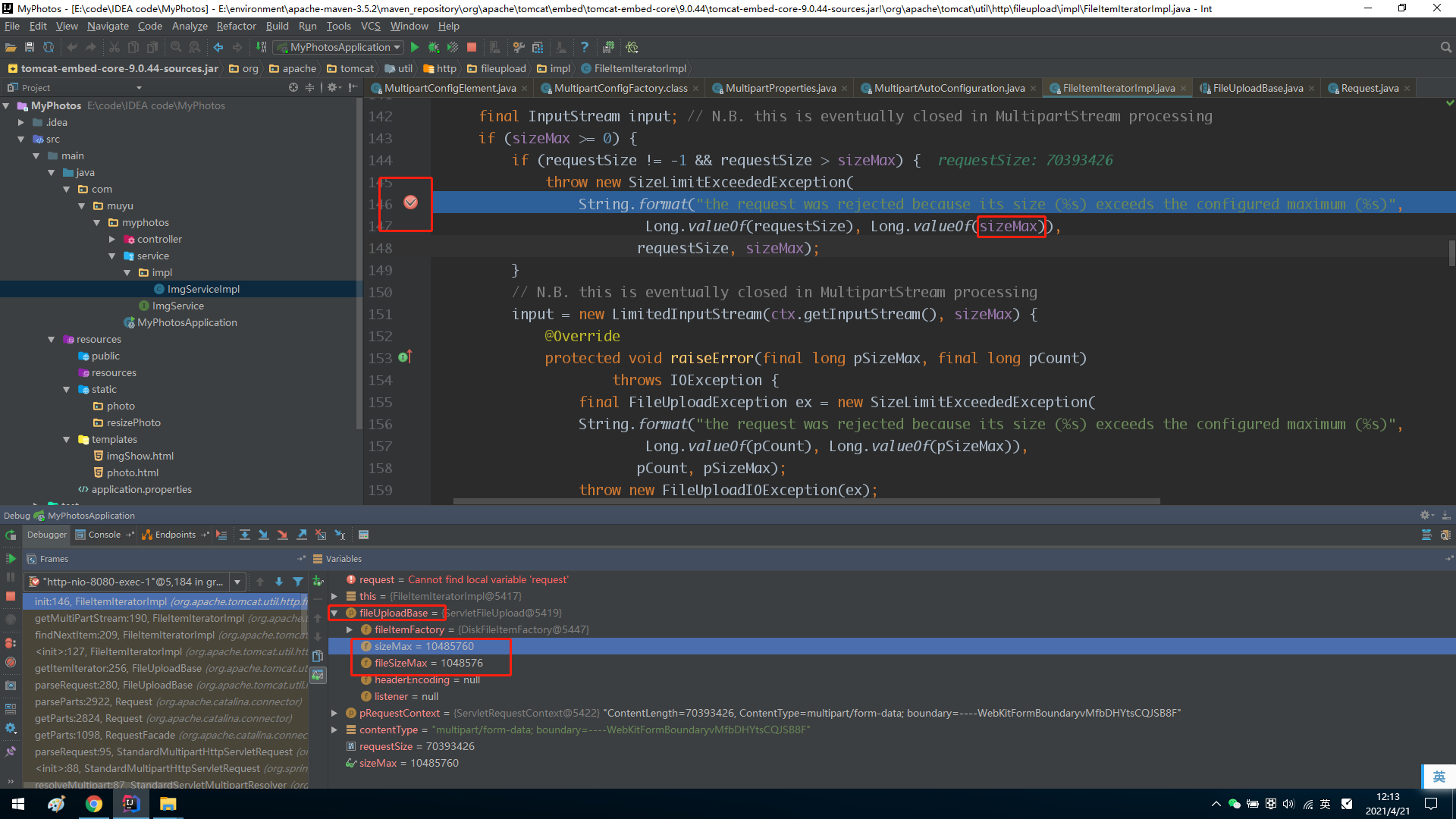Step Over the current line in debugger
1456x819 pixels.
(245, 535)
